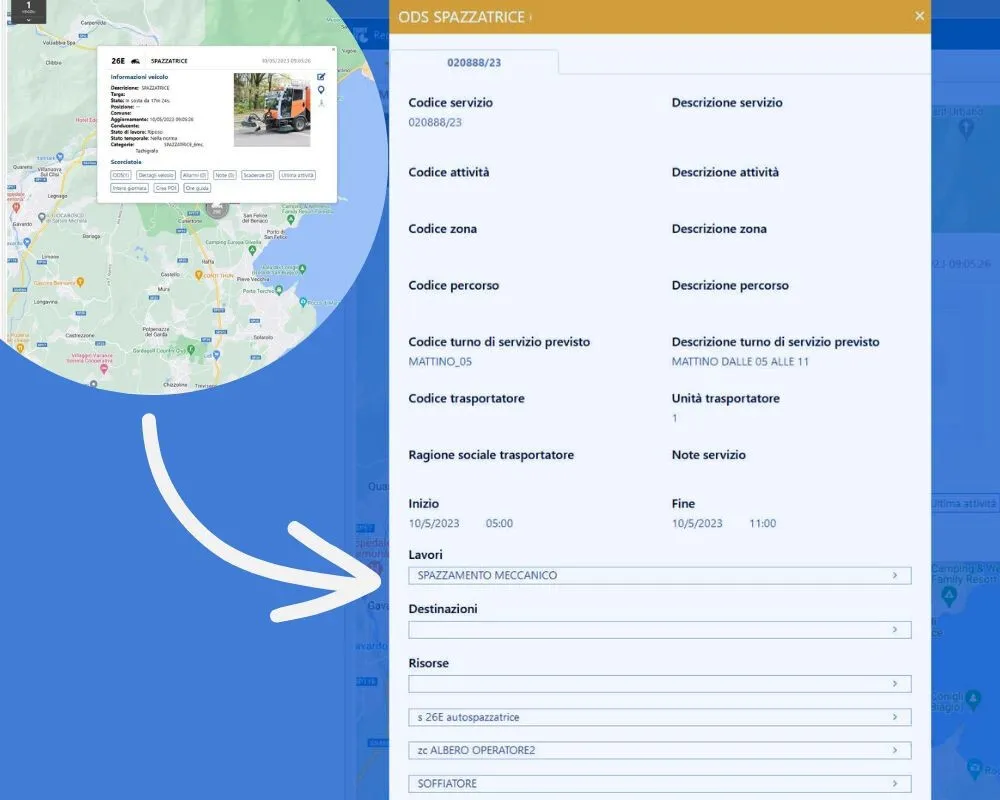Expand the SOFFIATORE resource row
This screenshot has width=1000, height=800.
point(894,784)
